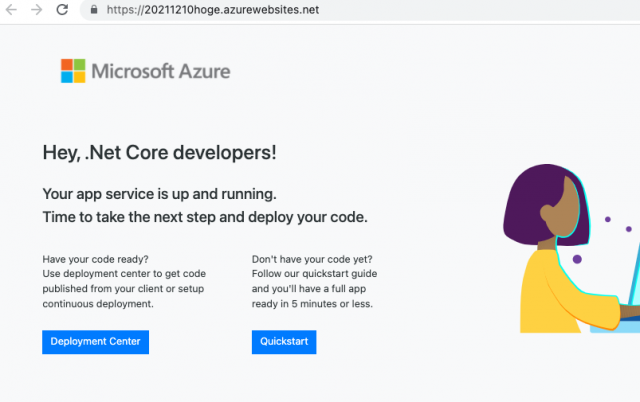The image size is (640, 402).
Task: Click the four-color Microsoft logo
Action: [x=73, y=71]
